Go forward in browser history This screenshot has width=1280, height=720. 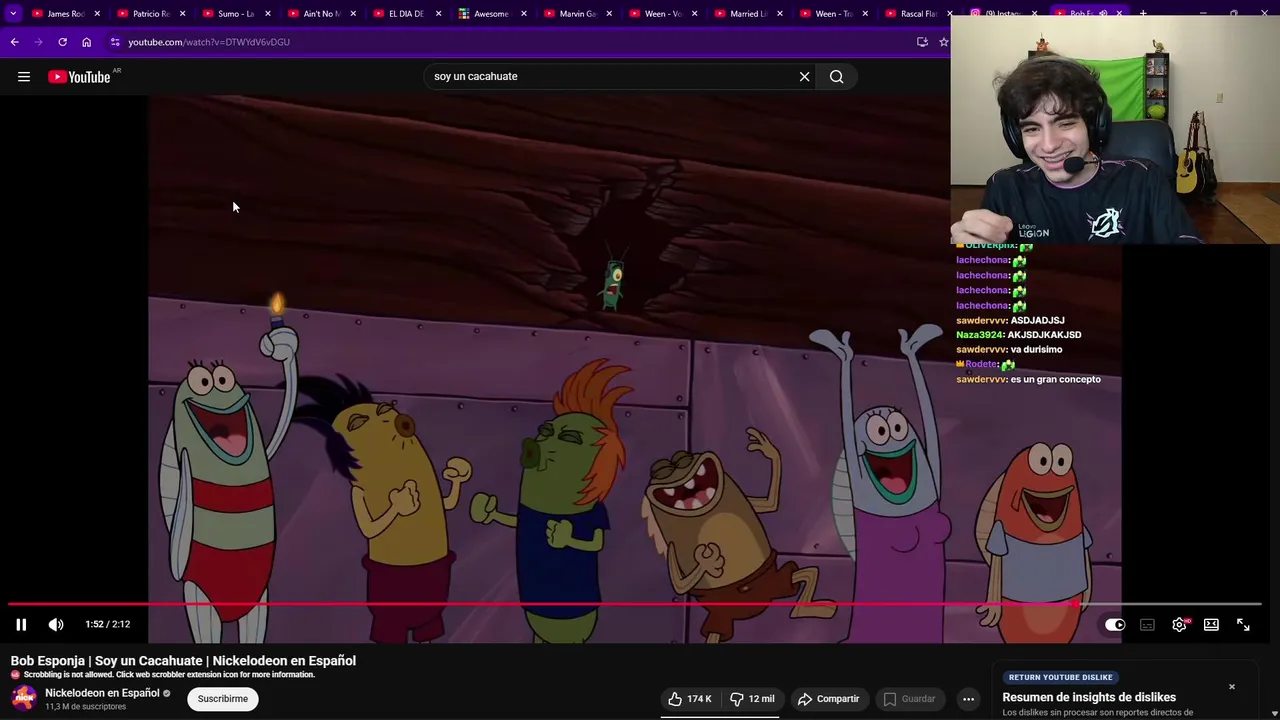(x=38, y=42)
